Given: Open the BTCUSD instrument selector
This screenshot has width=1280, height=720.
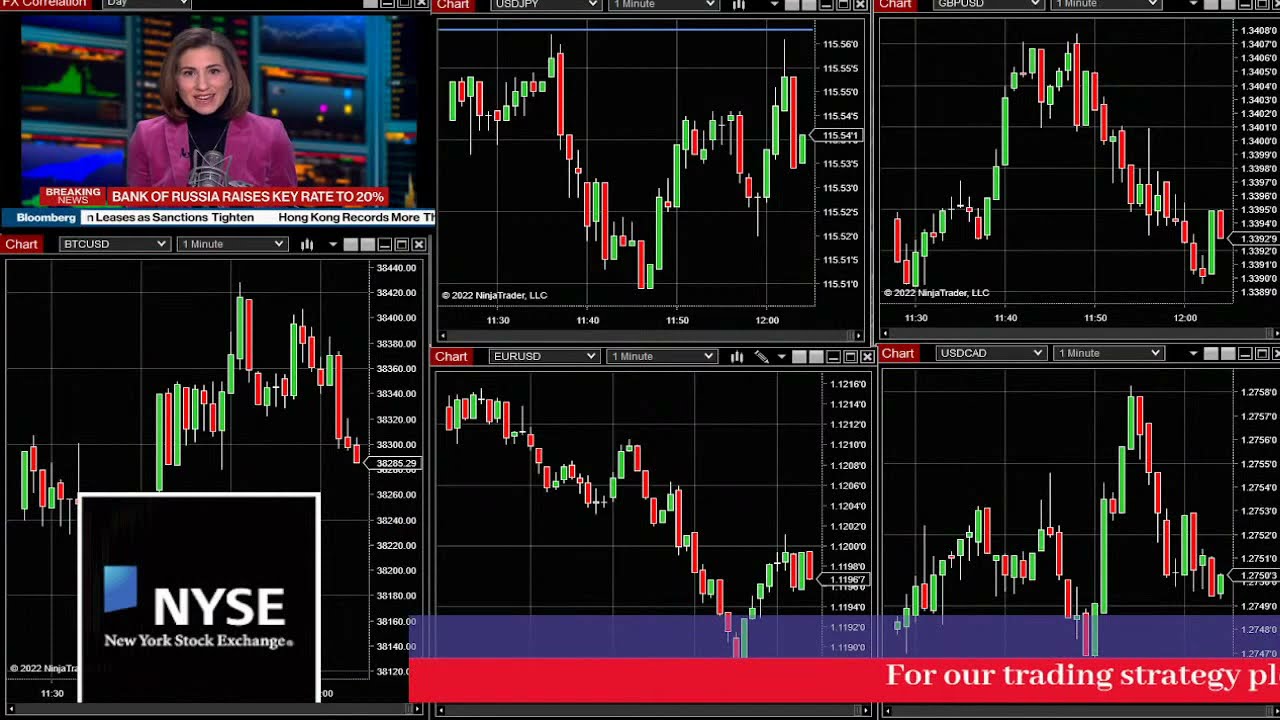Looking at the screenshot, I should point(114,244).
